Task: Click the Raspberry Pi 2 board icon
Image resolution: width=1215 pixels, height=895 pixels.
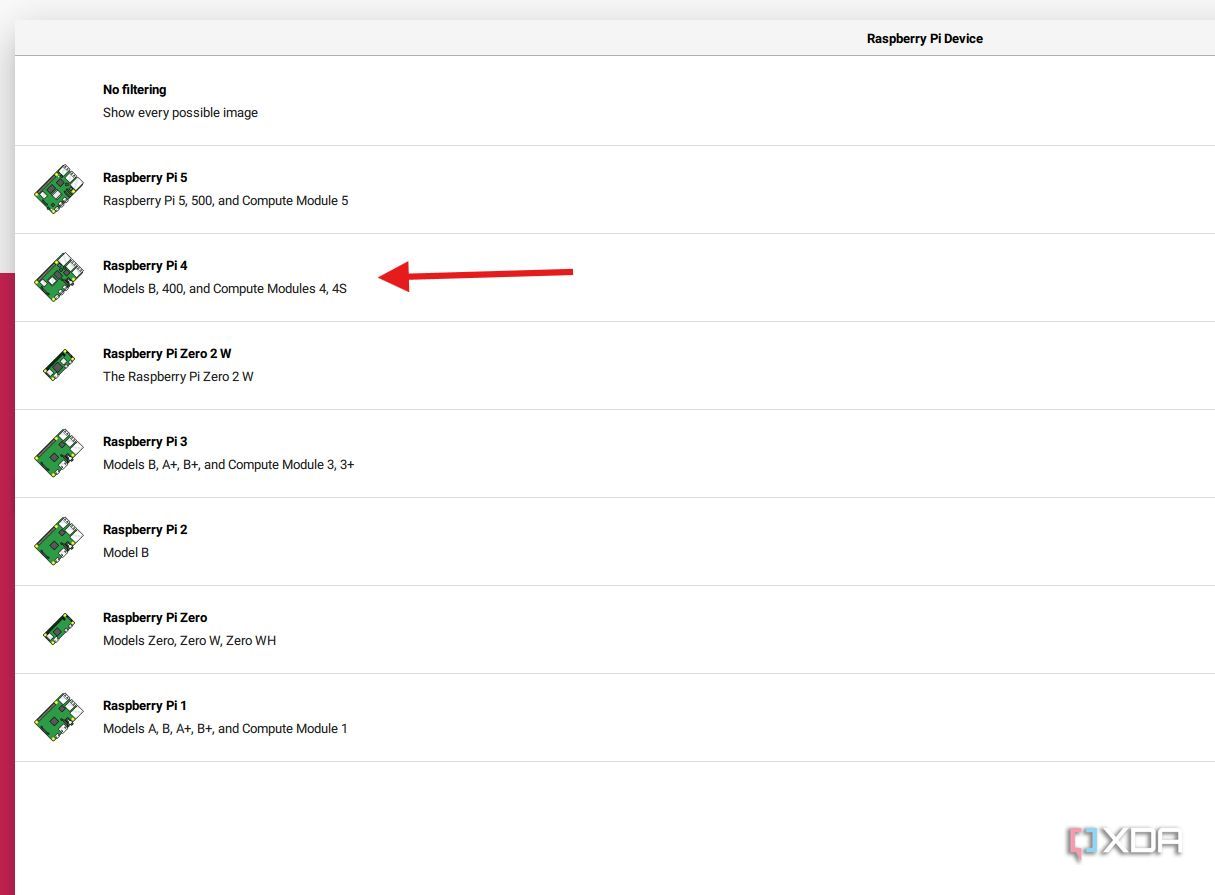Action: click(59, 541)
